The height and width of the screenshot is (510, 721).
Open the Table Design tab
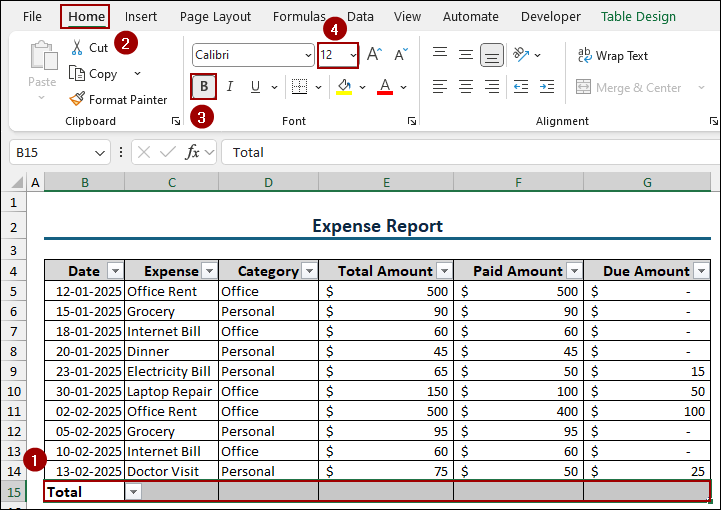coord(638,17)
